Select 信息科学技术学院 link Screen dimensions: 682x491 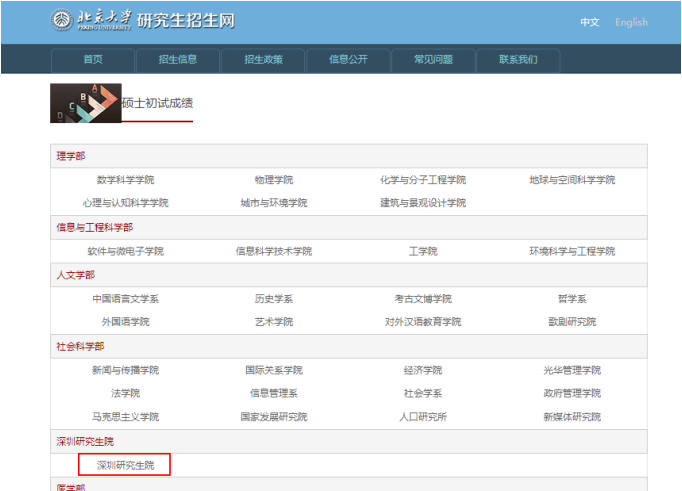274,251
